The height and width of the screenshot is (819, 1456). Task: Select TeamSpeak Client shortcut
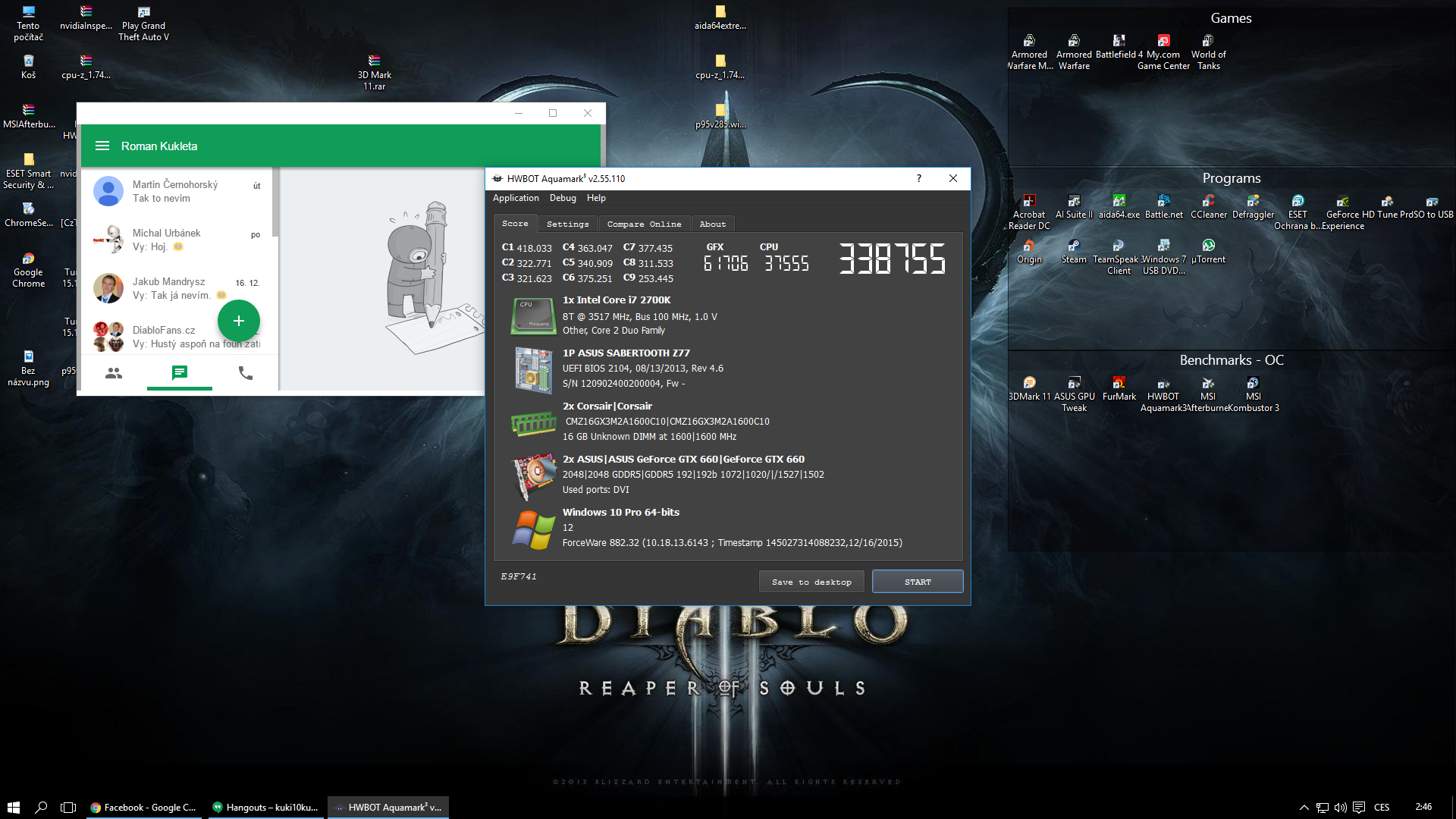click(x=1119, y=257)
